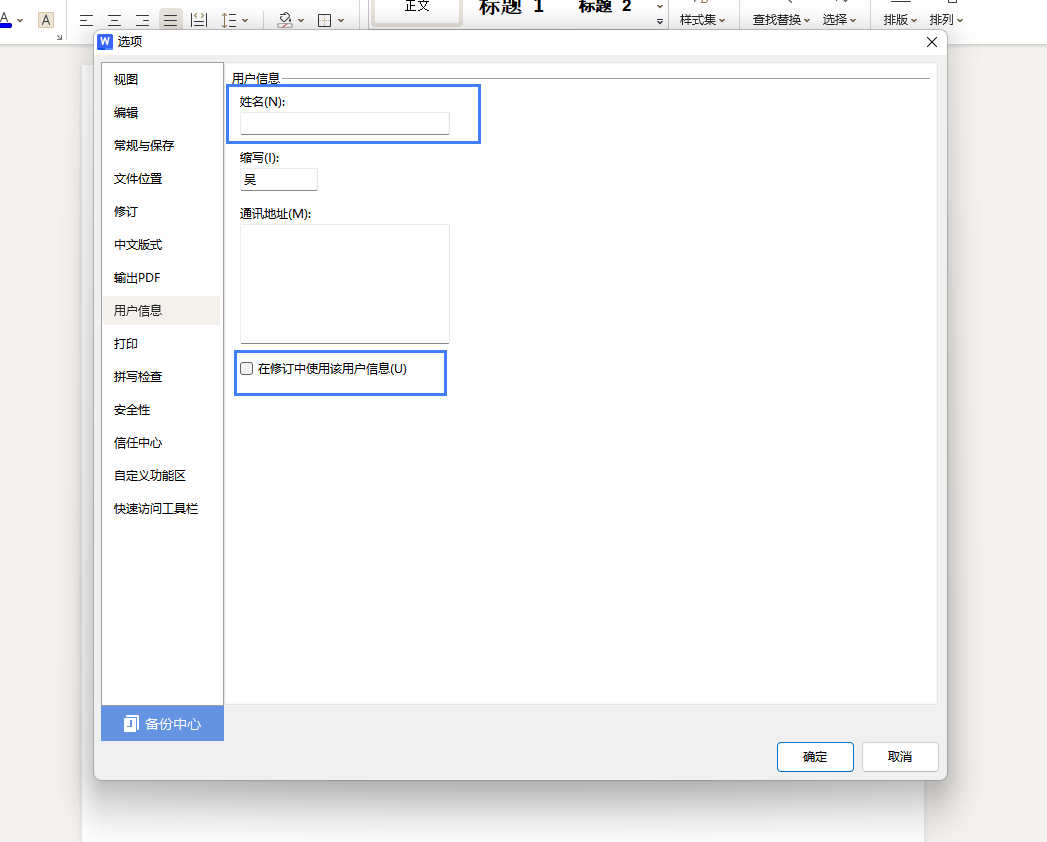Open the 文件位置 options category
Viewport: 1047px width, 842px height.
(x=162, y=178)
